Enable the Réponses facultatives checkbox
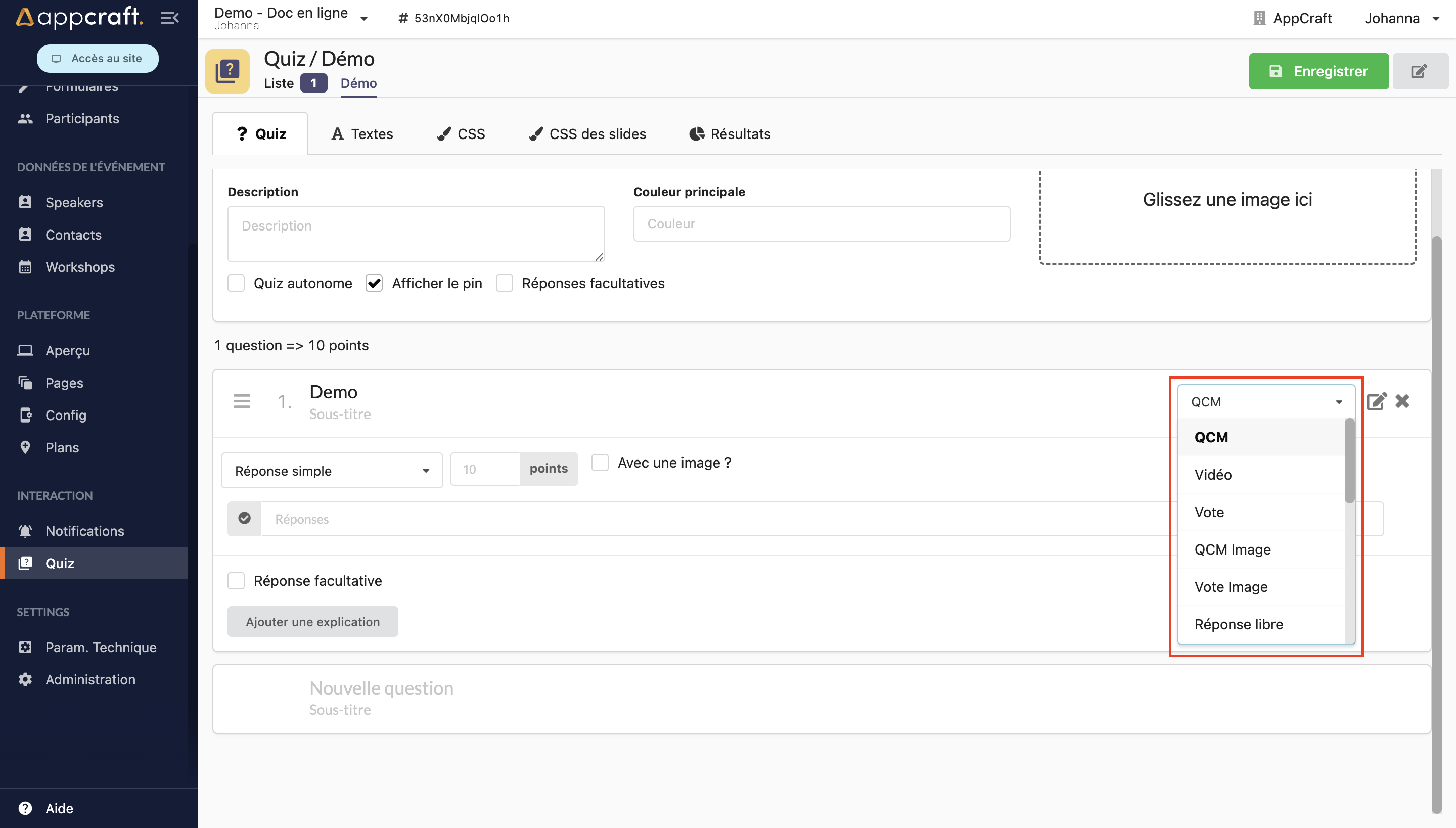This screenshot has height=828, width=1456. [x=505, y=283]
